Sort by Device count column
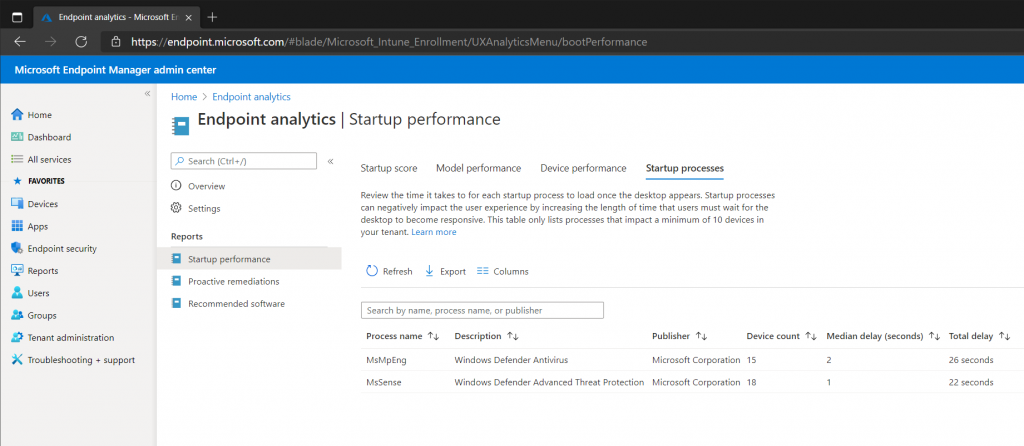Image resolution: width=1024 pixels, height=446 pixels. coord(781,336)
